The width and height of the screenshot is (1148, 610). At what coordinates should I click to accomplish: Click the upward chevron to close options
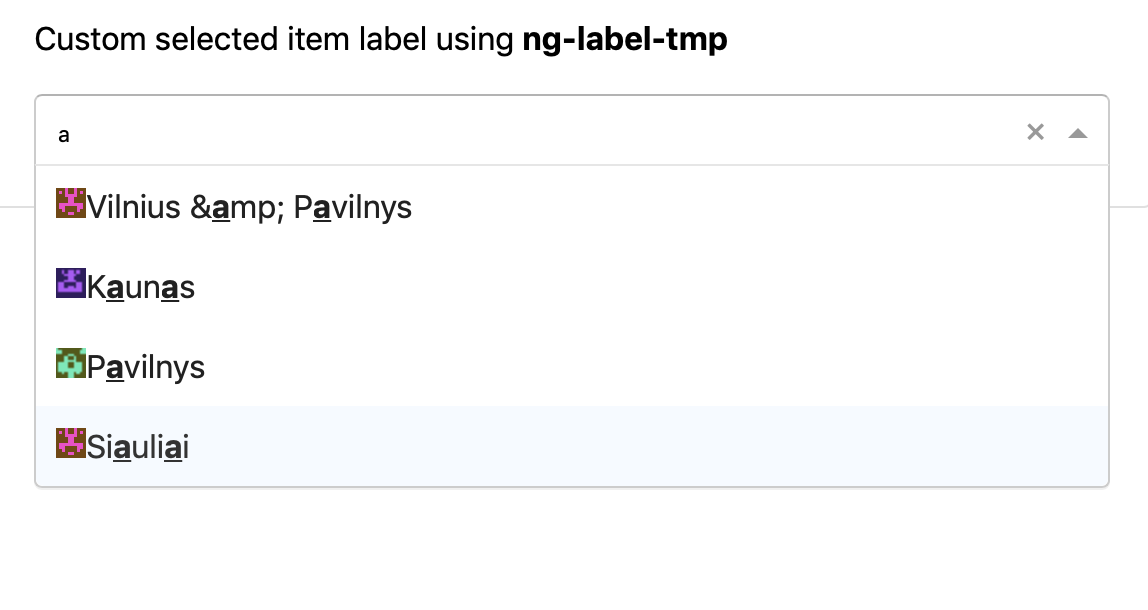(x=1078, y=132)
